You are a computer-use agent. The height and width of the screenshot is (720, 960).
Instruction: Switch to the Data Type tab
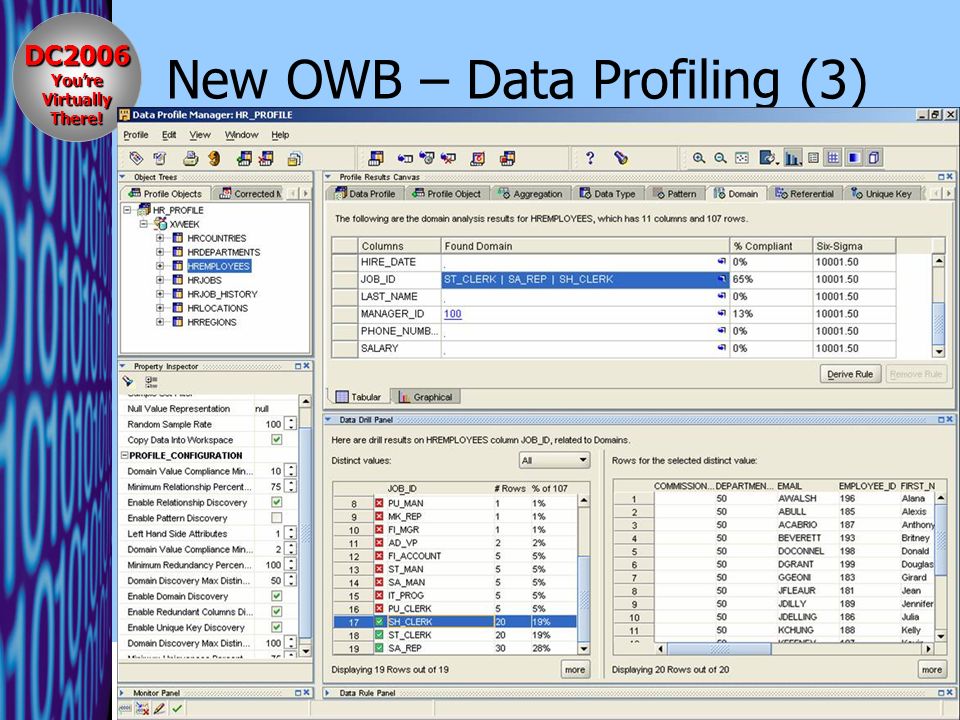click(x=607, y=193)
